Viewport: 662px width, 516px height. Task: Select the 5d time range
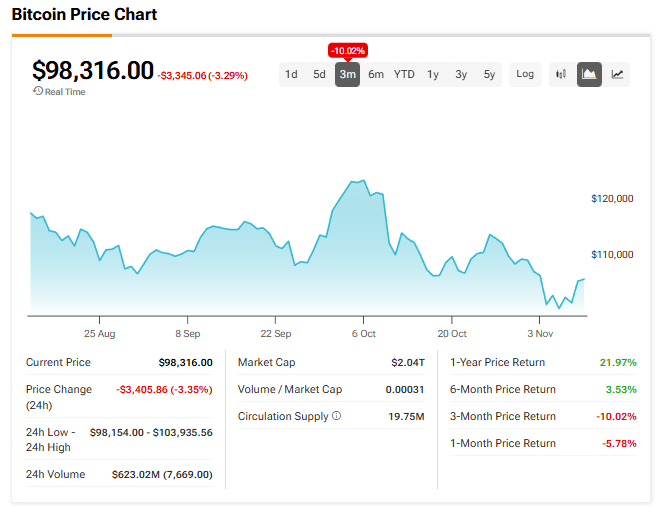pyautogui.click(x=319, y=74)
